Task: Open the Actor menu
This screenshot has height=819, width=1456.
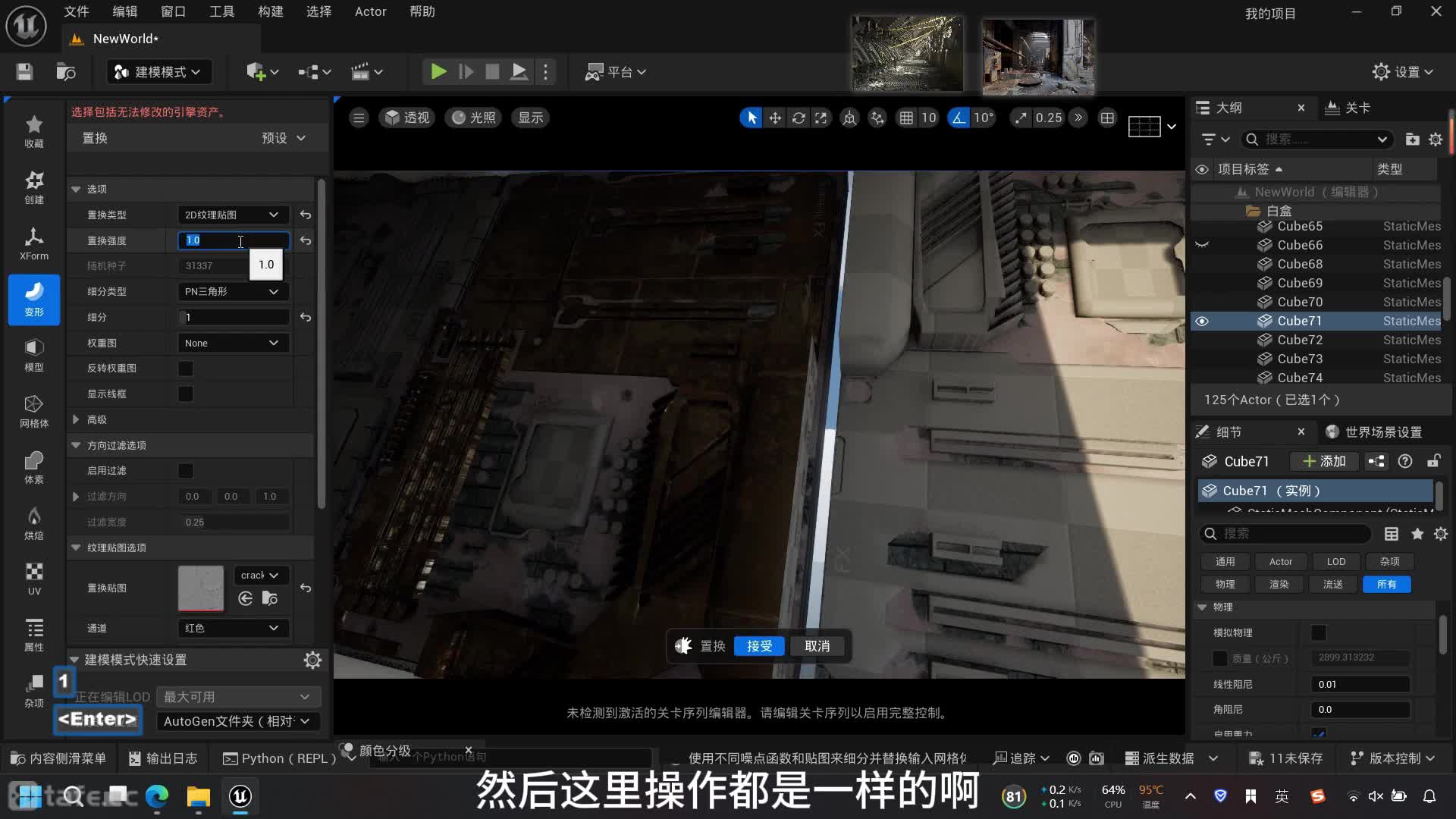Action: 370,11
